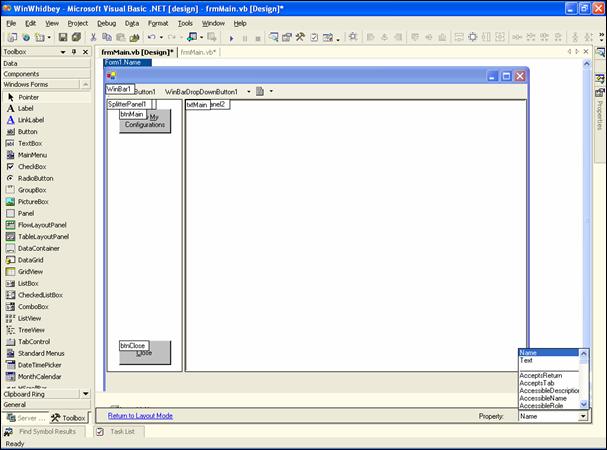Open the WinBarDropDownButton1 dropdown arrow

(249, 92)
